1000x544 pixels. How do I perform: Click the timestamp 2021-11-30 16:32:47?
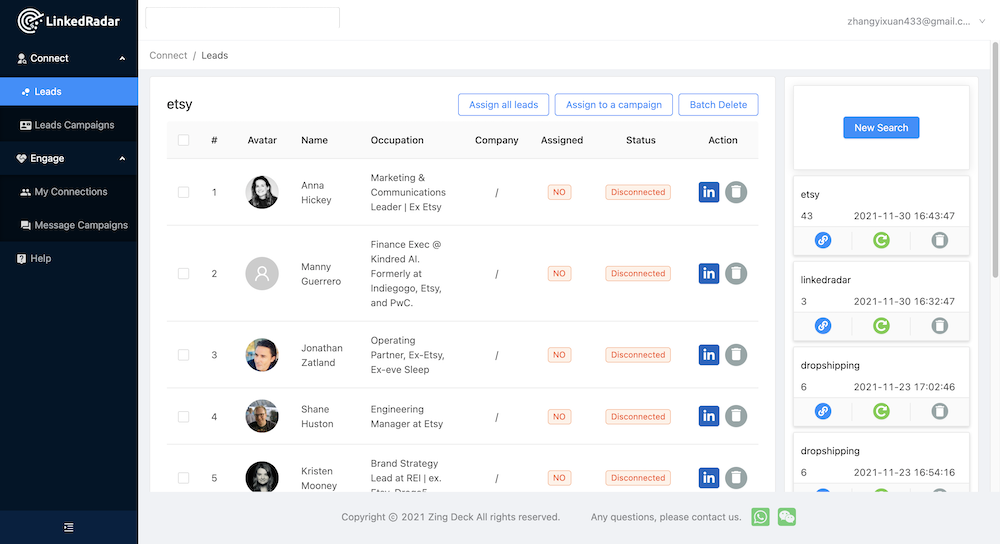pyautogui.click(x=904, y=301)
